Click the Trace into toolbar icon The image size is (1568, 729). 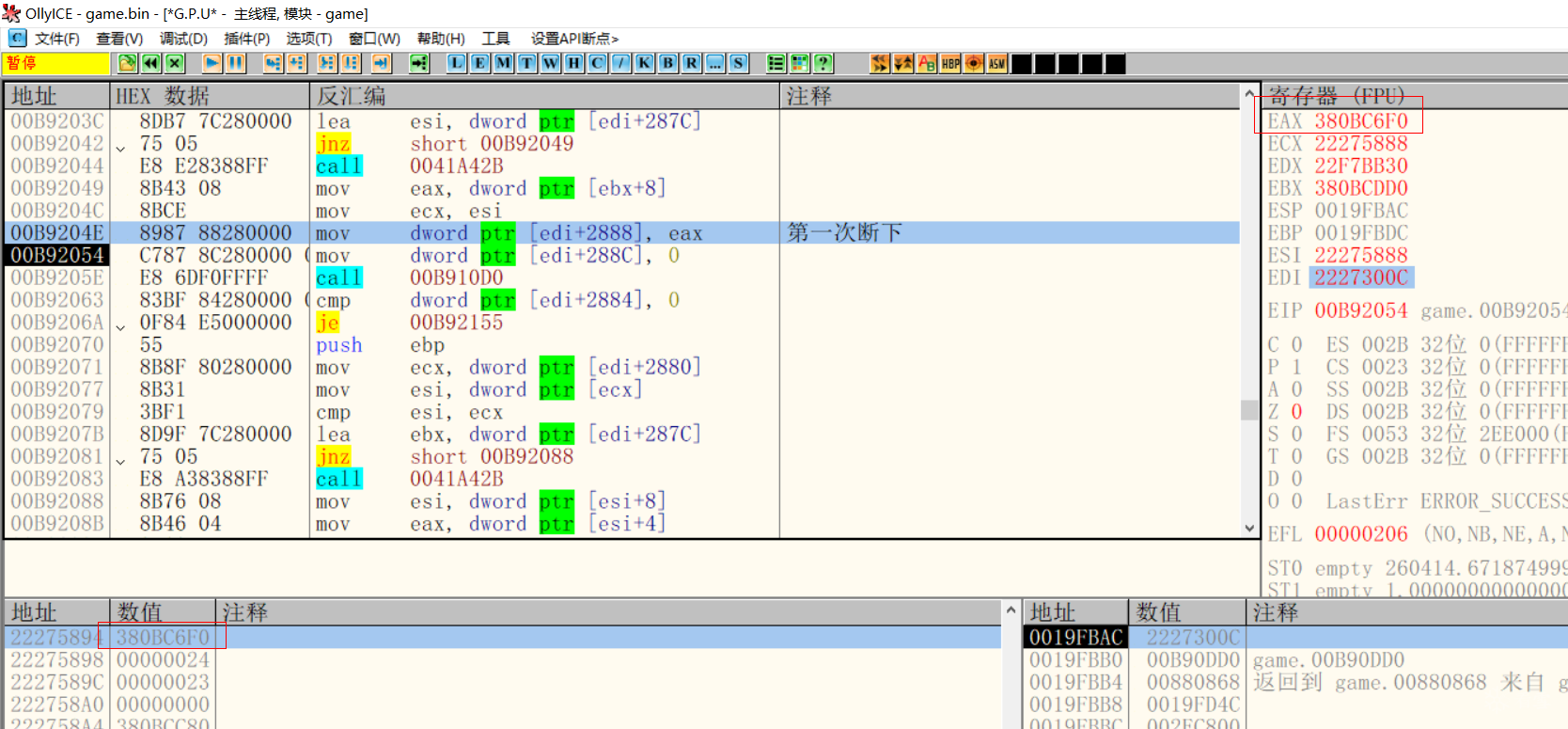(327, 63)
